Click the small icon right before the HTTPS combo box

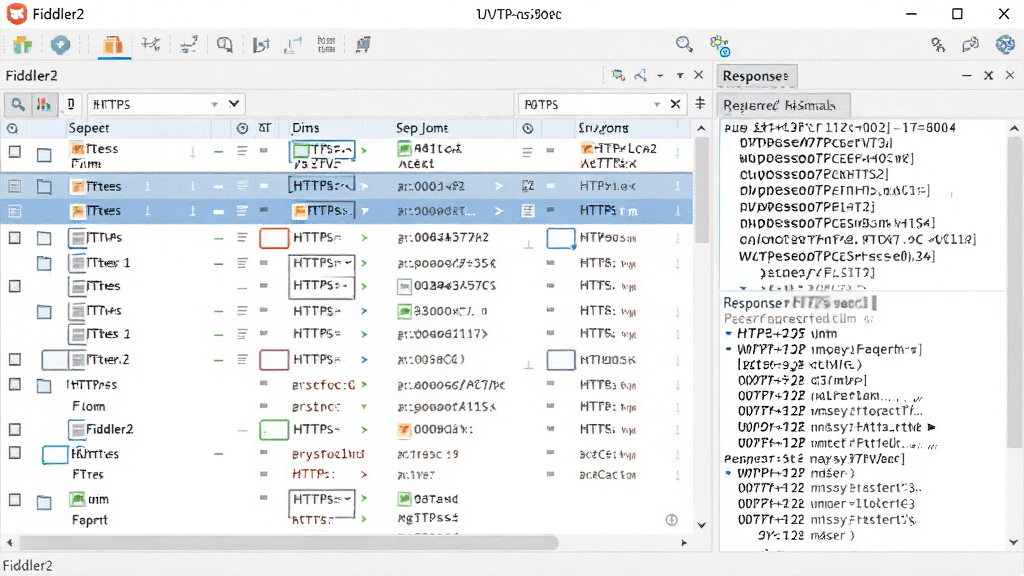tap(71, 103)
